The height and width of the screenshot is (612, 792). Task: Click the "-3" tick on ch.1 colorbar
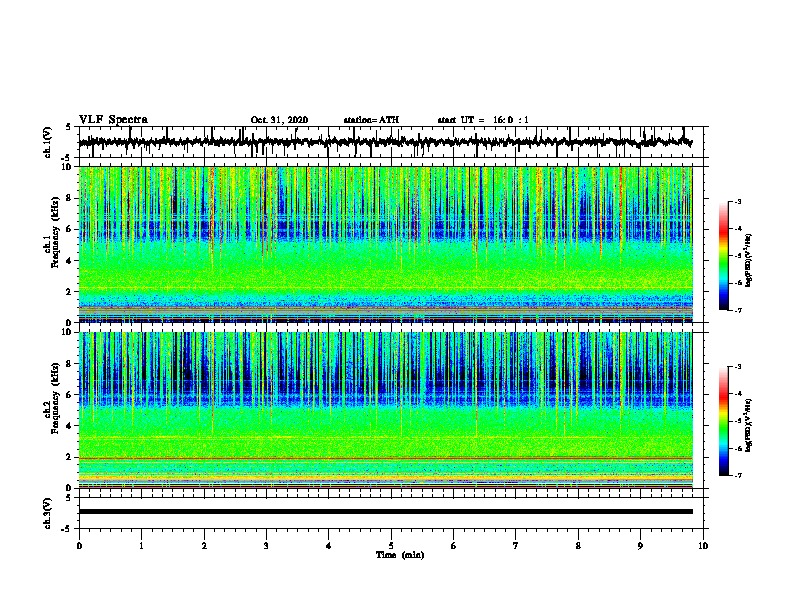pyautogui.click(x=738, y=201)
